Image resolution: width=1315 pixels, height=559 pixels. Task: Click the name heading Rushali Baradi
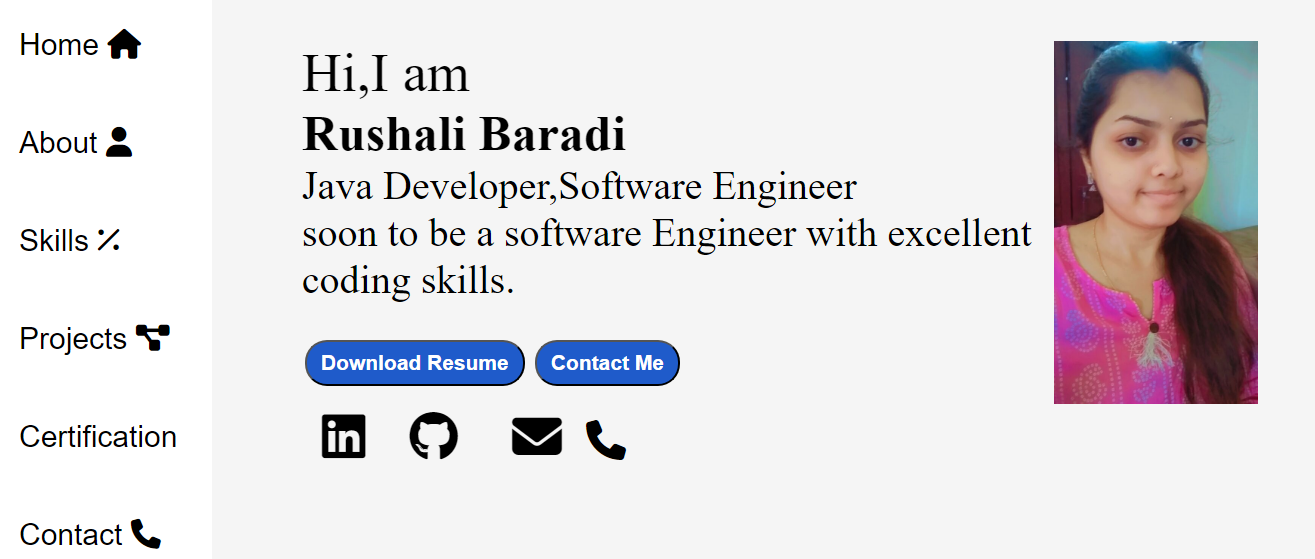(x=464, y=134)
